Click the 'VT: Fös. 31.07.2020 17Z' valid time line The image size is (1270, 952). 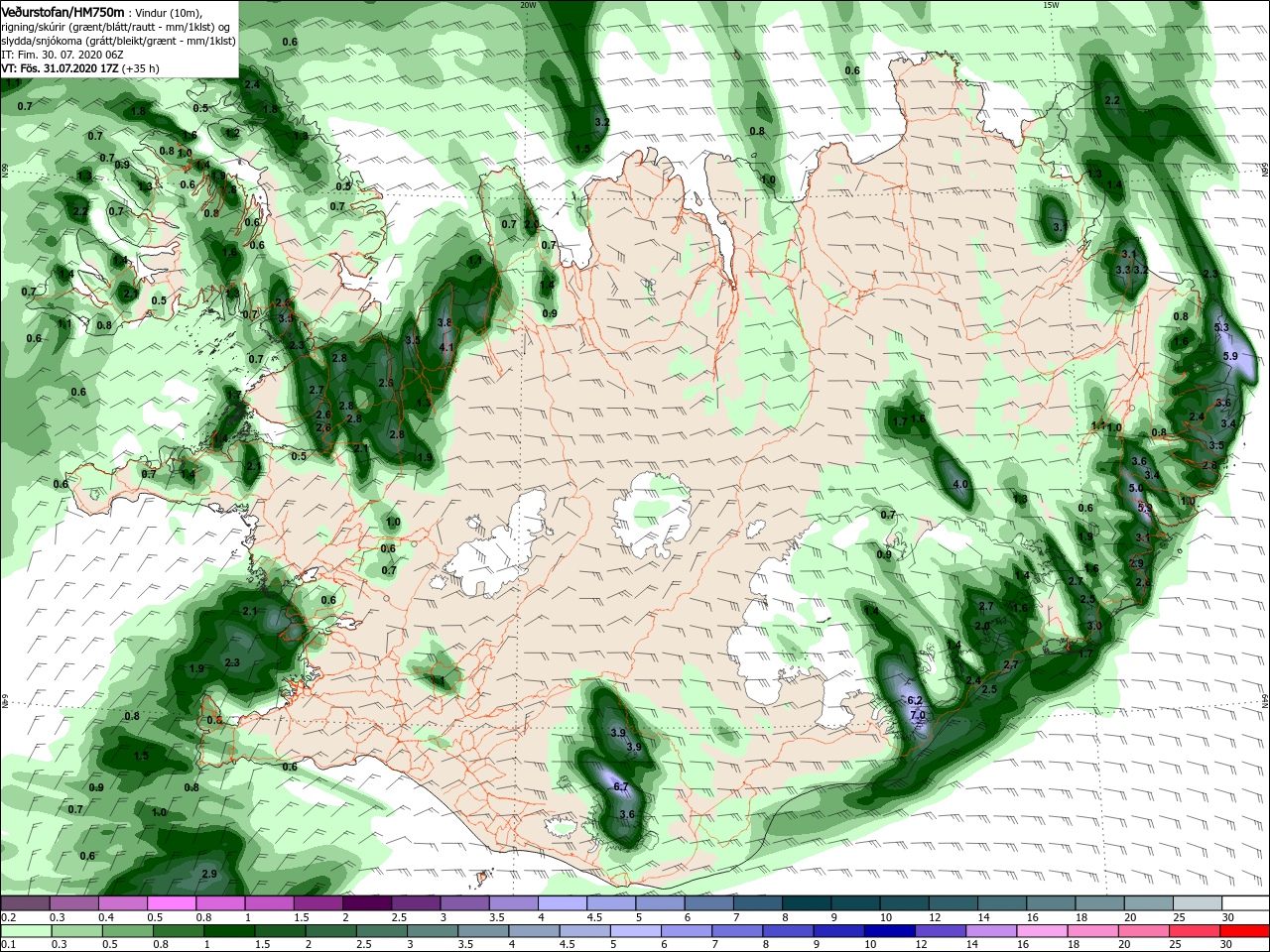click(x=79, y=68)
